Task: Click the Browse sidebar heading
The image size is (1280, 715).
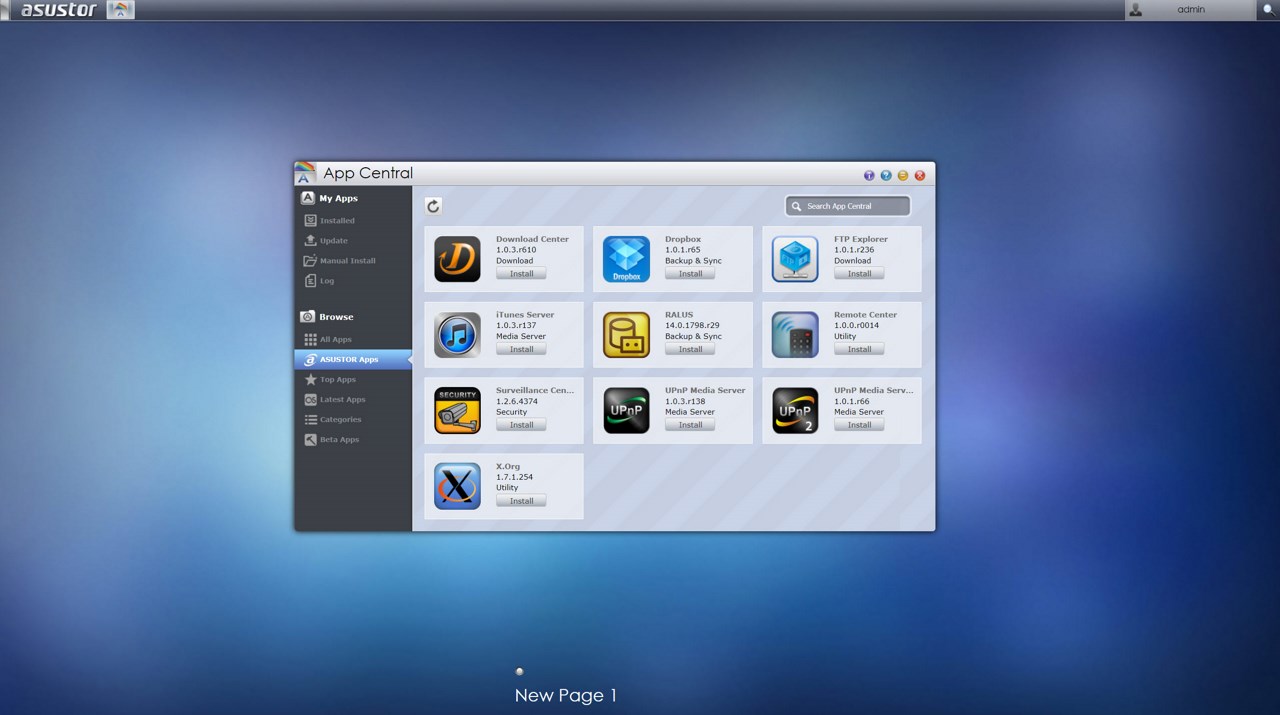Action: (327, 317)
